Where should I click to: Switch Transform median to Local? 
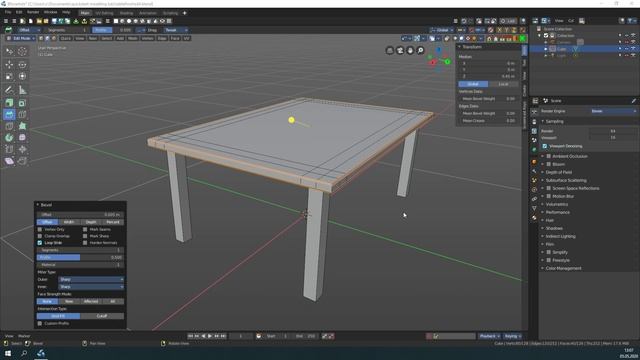pyautogui.click(x=503, y=84)
